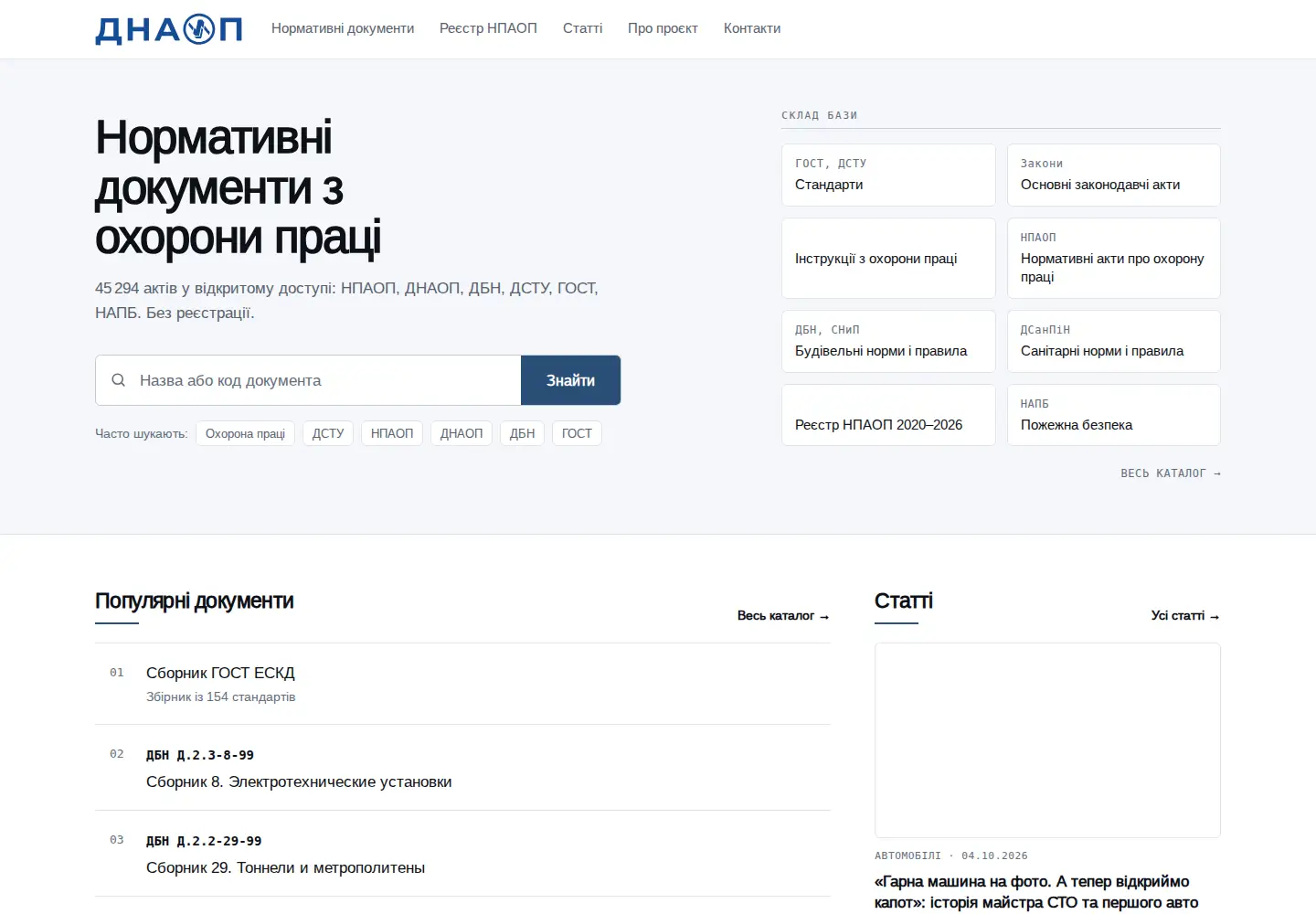Screen dimensions: 1316x914
Task: Pick the ДБН quick search tag
Action: [x=523, y=433]
